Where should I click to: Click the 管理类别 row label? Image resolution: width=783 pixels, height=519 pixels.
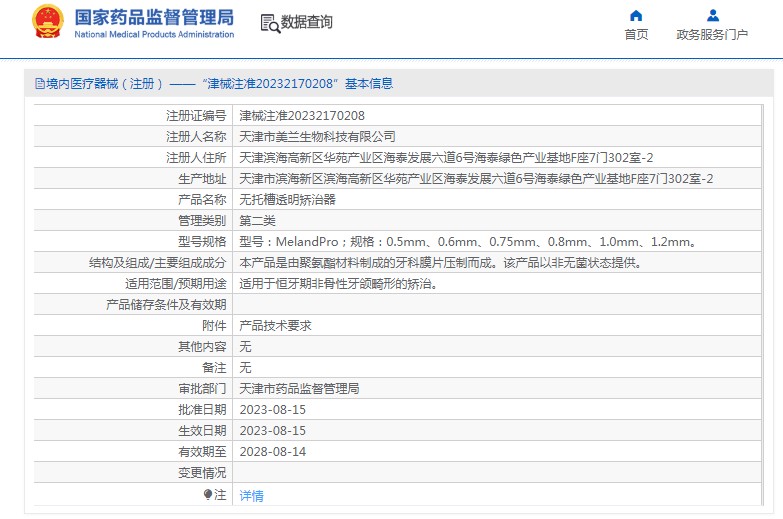pos(202,221)
